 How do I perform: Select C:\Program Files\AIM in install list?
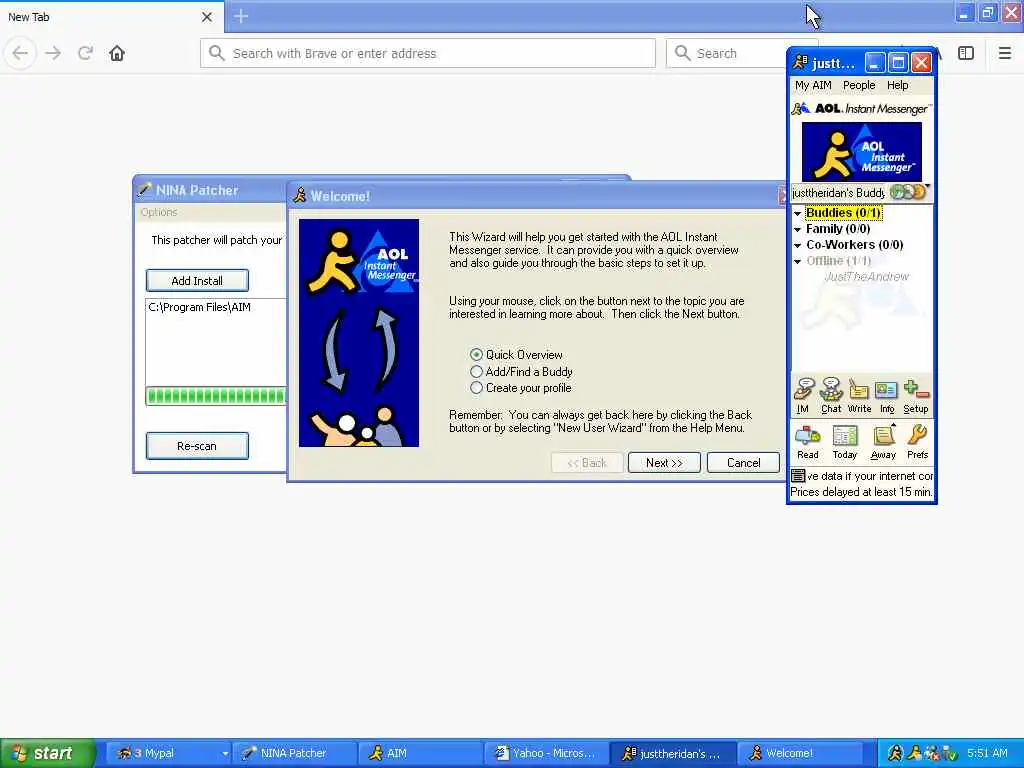coord(200,307)
